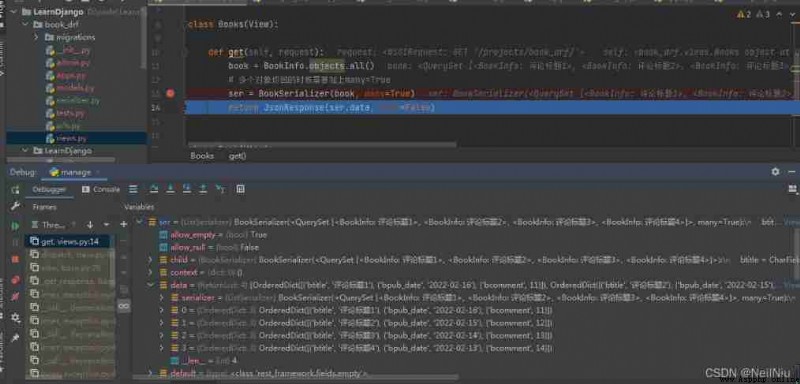Click warnings indicator in editor corner
800x384 pixels.
pos(753,14)
